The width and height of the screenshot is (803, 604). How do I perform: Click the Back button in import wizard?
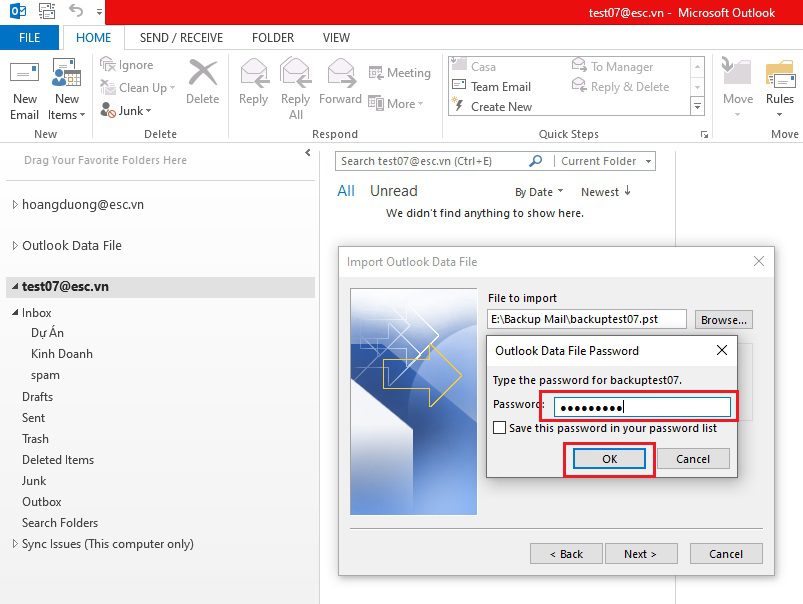tap(566, 554)
